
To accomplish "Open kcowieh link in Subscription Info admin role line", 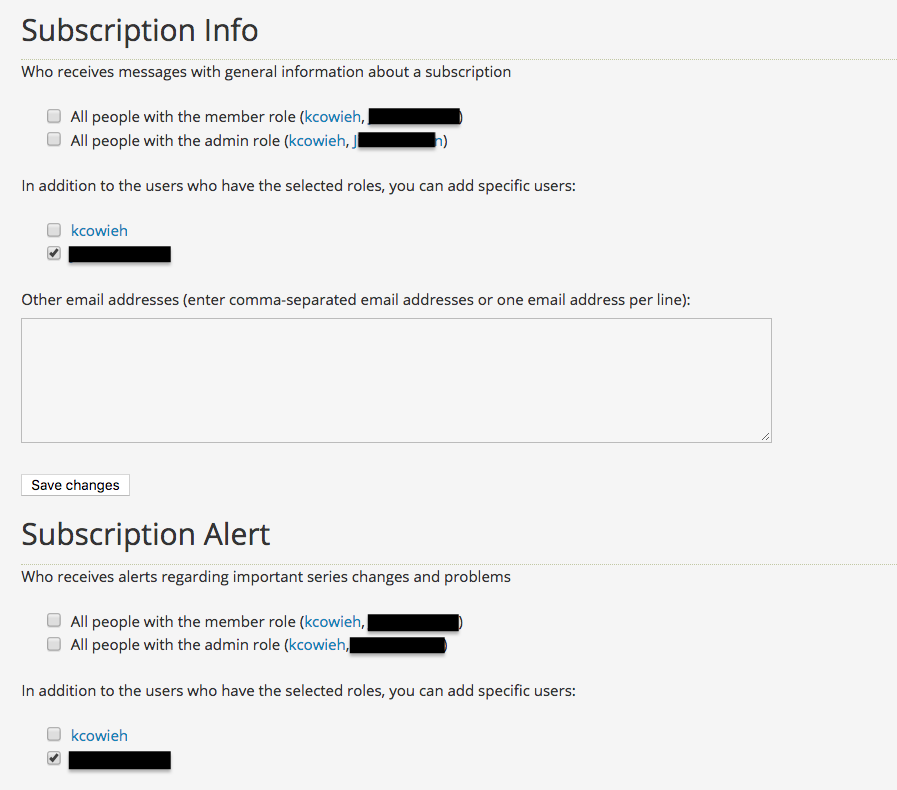I will click(x=316, y=141).
